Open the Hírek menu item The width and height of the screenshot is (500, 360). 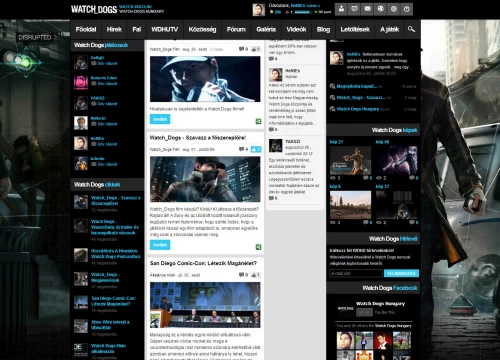114,29
